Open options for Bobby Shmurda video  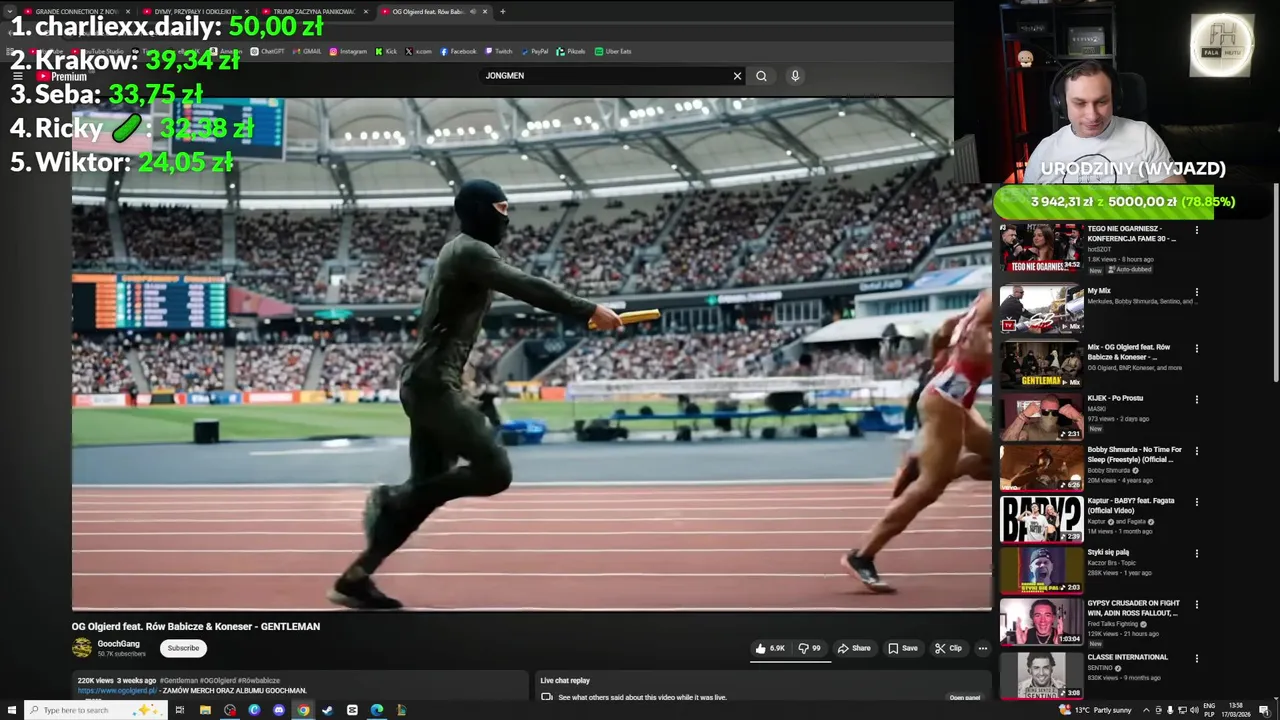click(x=1196, y=451)
